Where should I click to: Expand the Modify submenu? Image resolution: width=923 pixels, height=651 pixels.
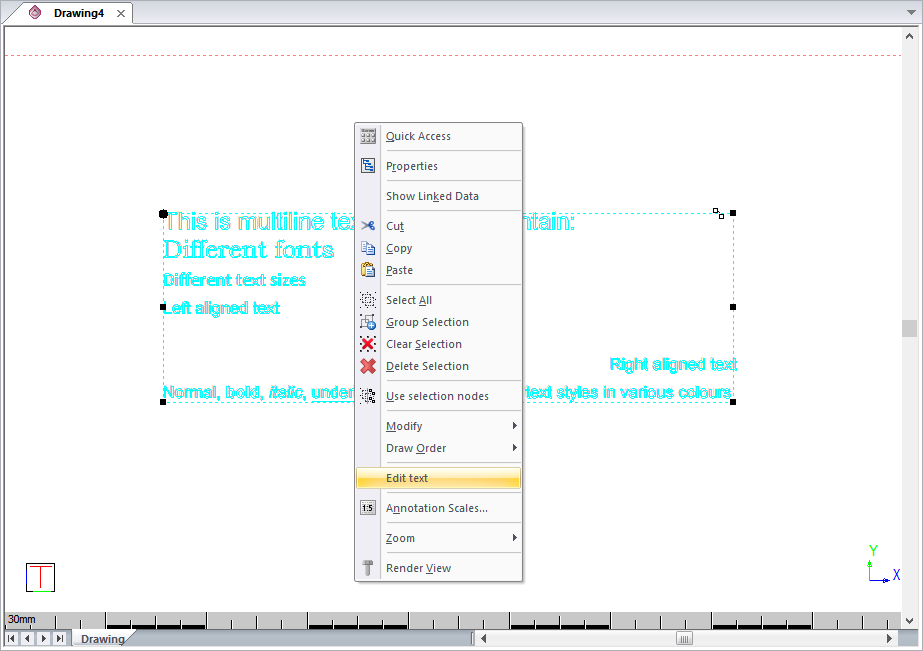403,426
